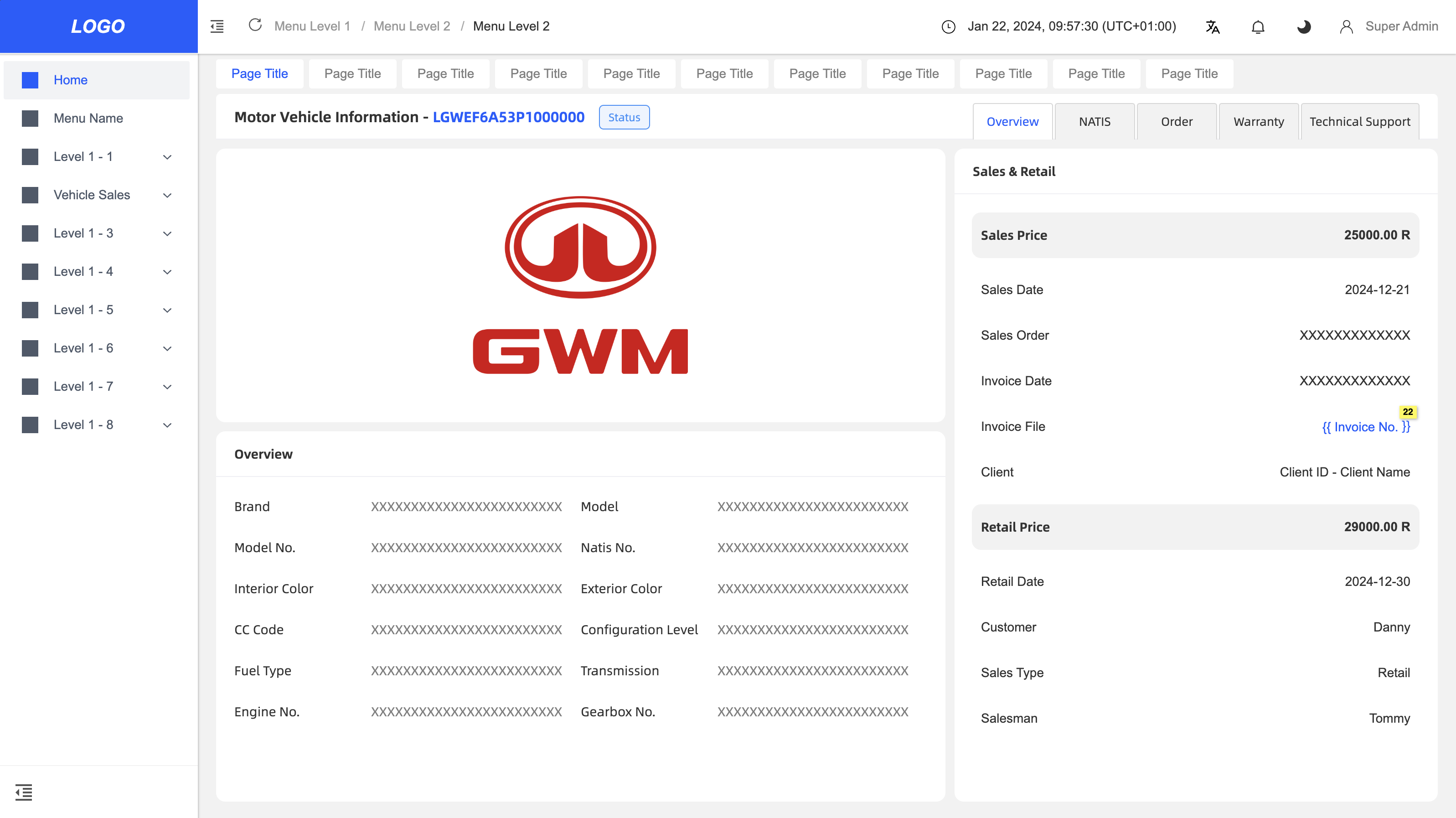
Task: Click the bottom-left sidebar collapse icon
Action: [x=24, y=792]
